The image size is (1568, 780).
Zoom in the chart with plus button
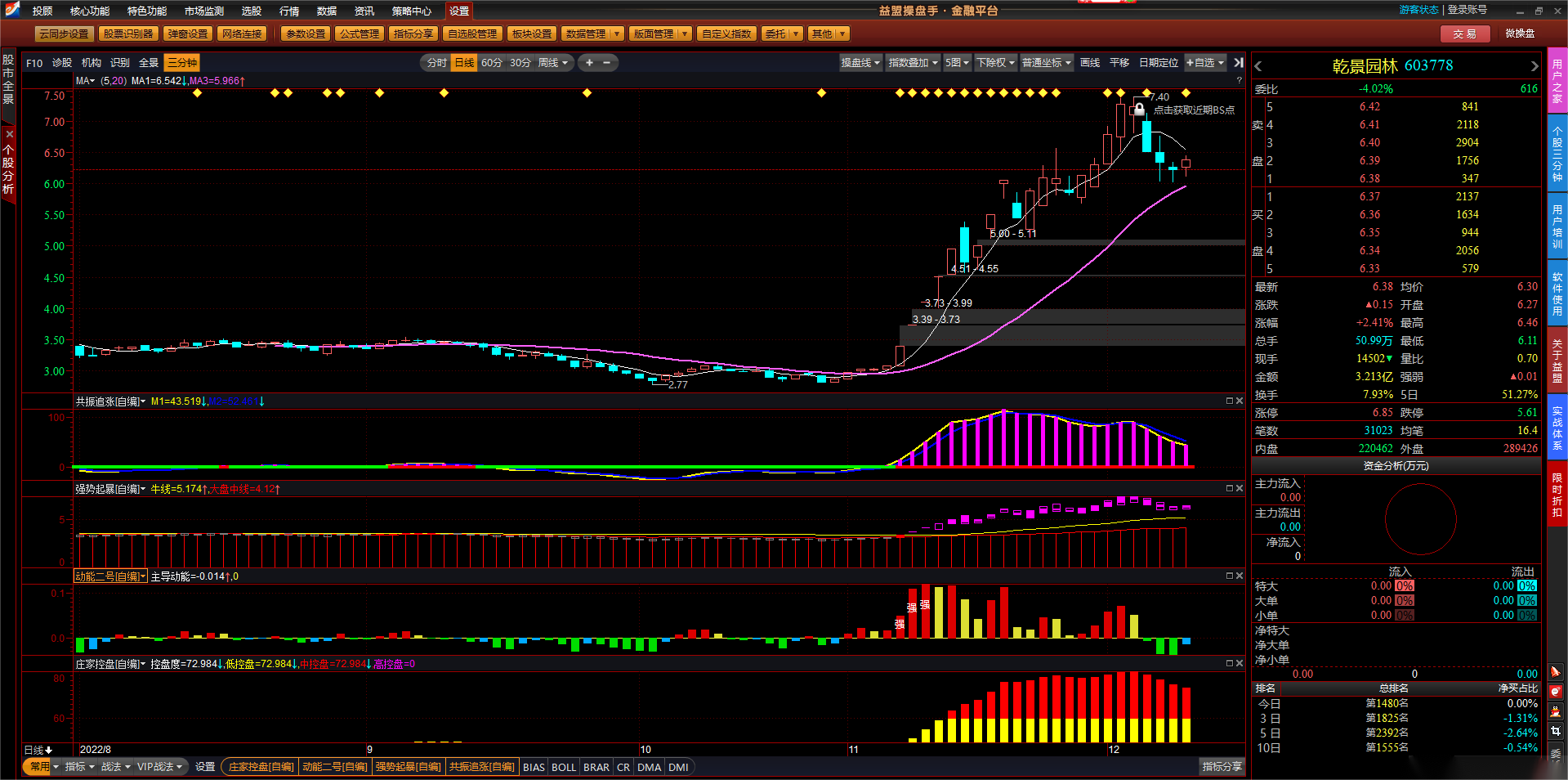click(589, 63)
